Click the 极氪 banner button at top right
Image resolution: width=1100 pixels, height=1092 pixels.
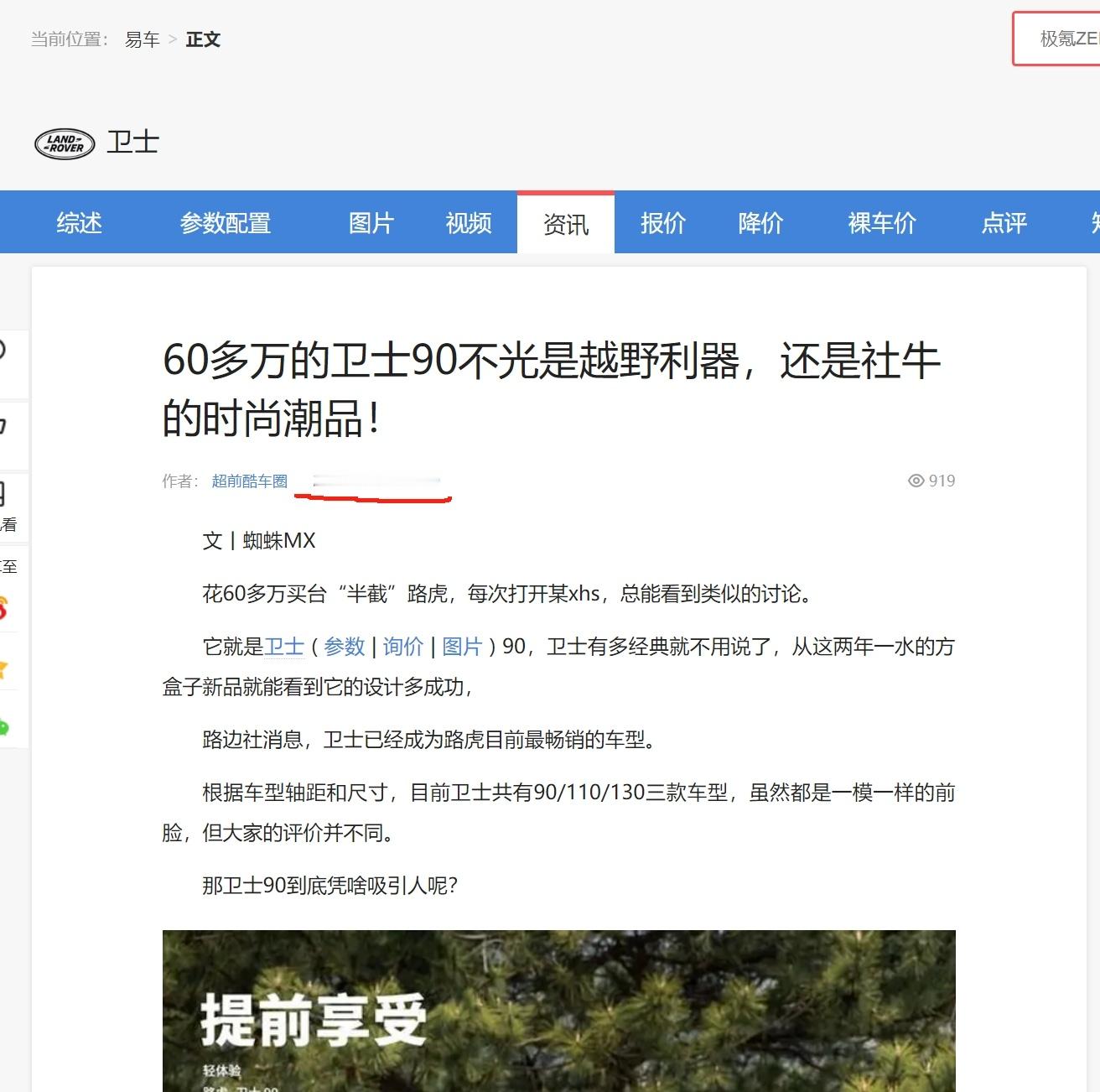pyautogui.click(x=1056, y=39)
